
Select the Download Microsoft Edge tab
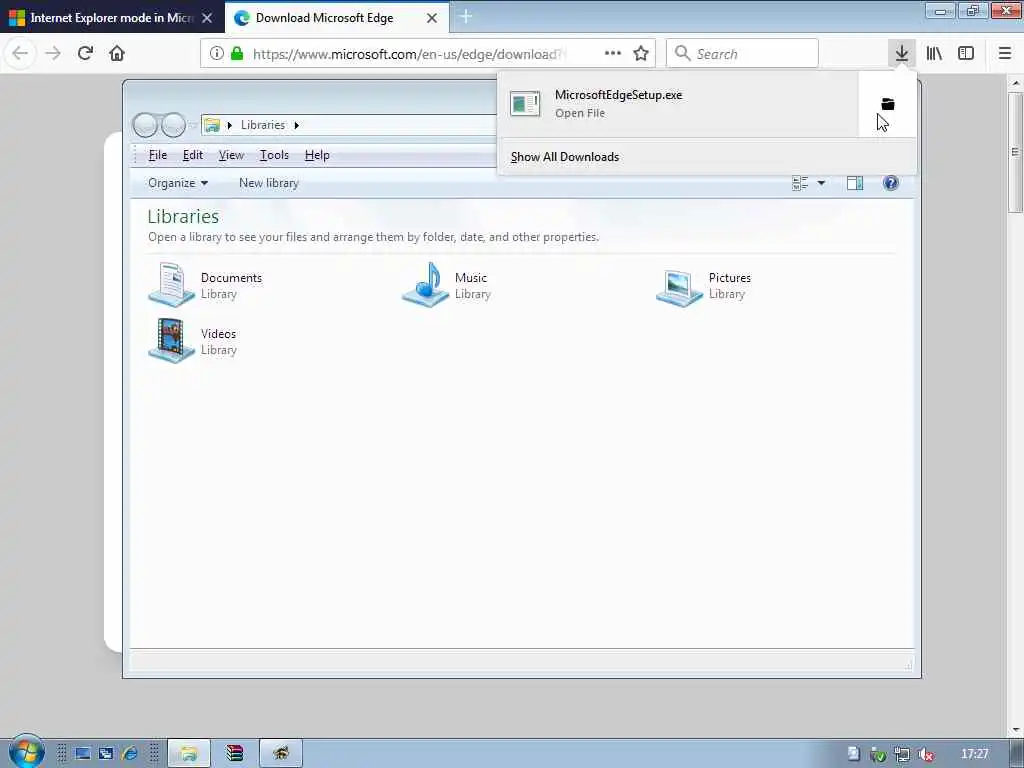(x=336, y=18)
